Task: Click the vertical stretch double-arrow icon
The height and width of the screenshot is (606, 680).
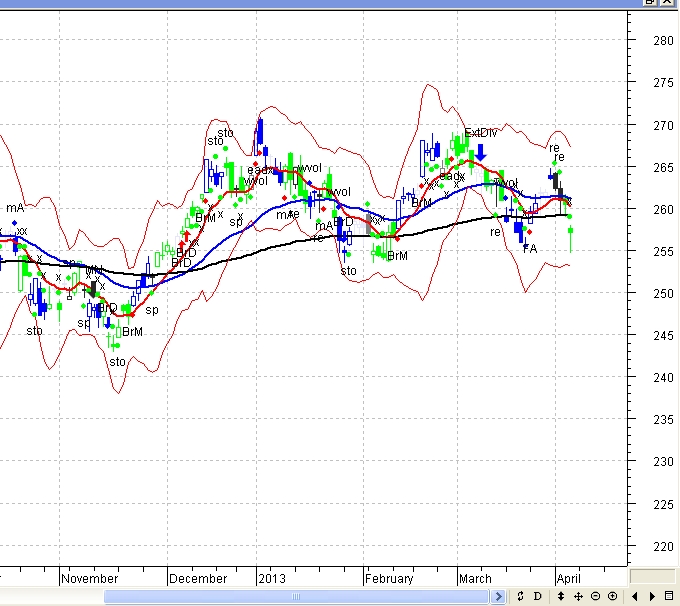Action: [561, 597]
